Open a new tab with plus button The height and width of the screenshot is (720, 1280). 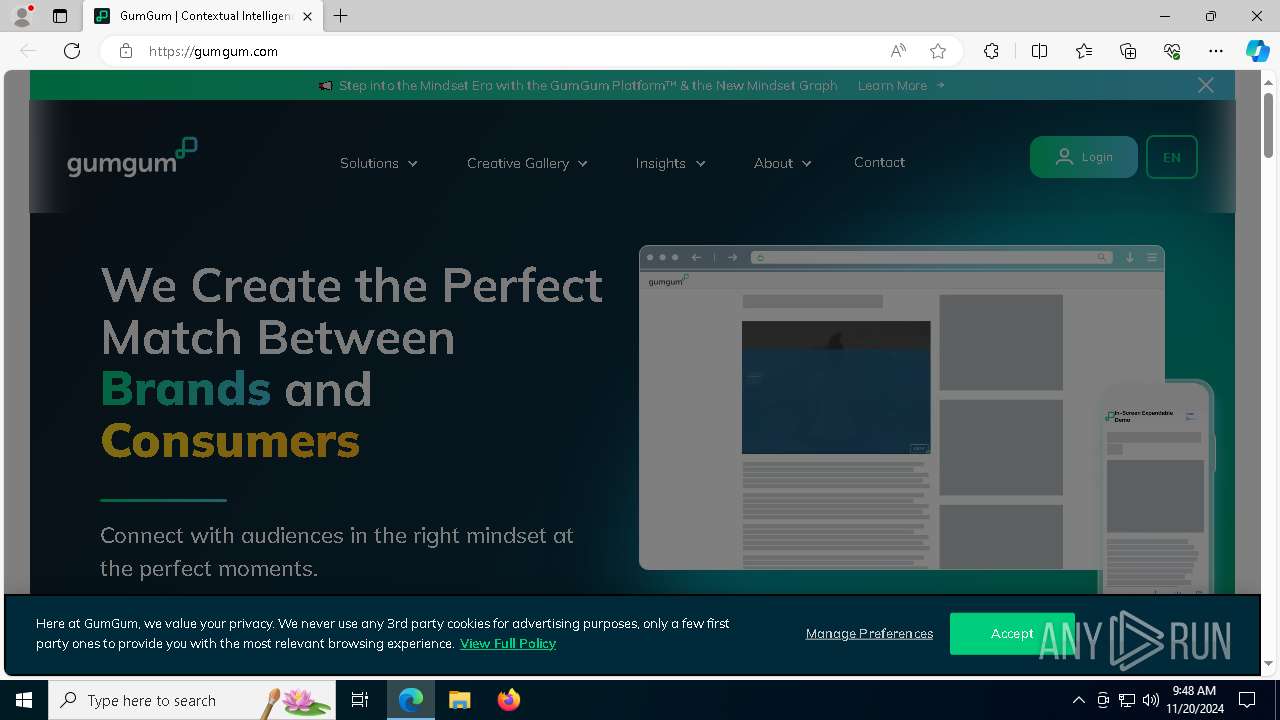pos(341,16)
